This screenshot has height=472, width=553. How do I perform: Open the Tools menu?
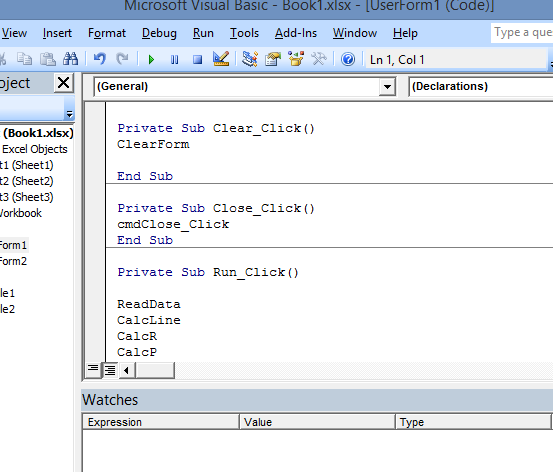(244, 33)
